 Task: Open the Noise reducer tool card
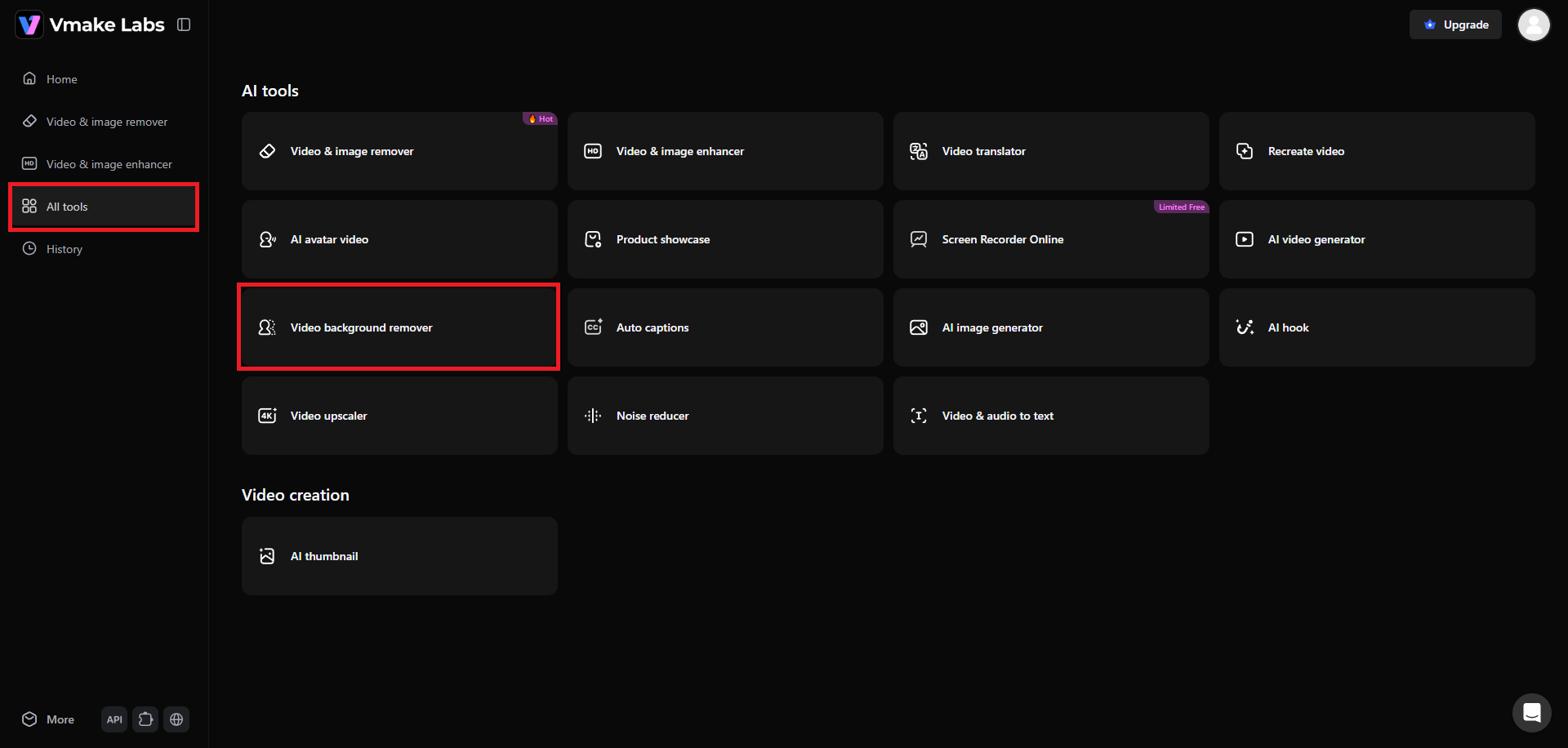725,416
